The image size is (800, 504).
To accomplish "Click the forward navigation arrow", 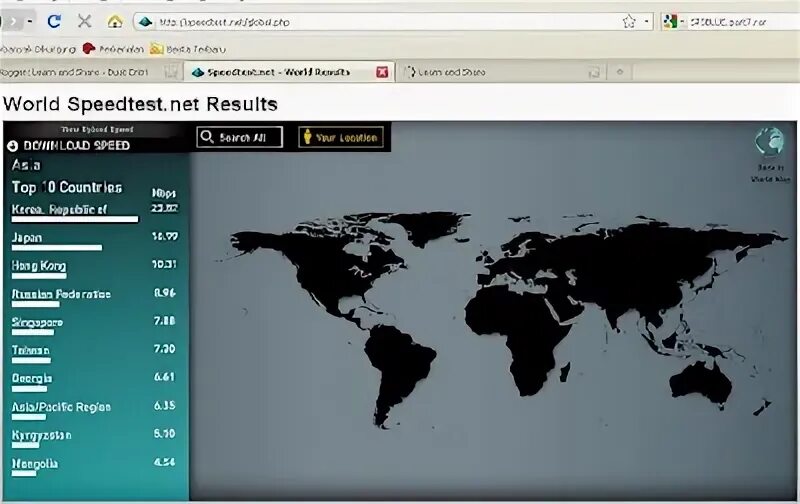I will [x=13, y=21].
